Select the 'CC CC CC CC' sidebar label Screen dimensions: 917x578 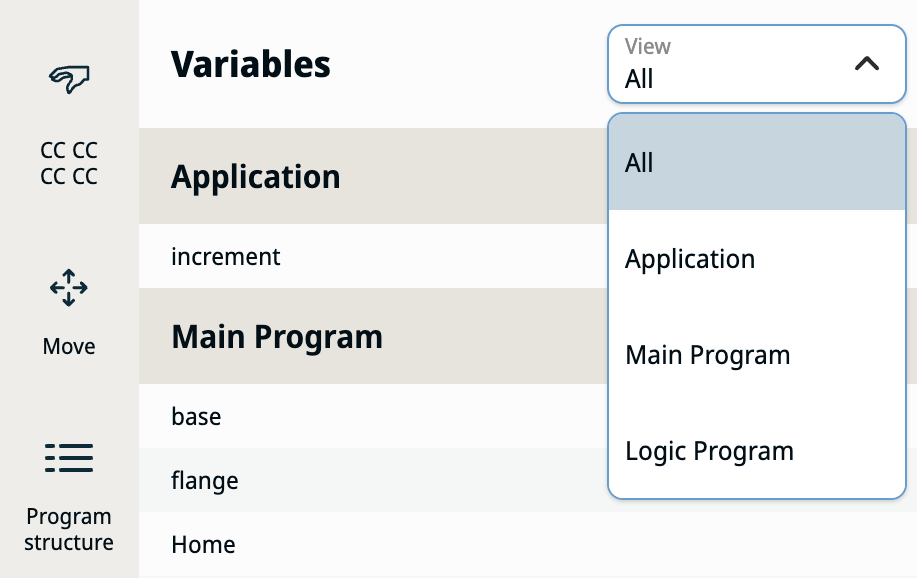pos(69,163)
